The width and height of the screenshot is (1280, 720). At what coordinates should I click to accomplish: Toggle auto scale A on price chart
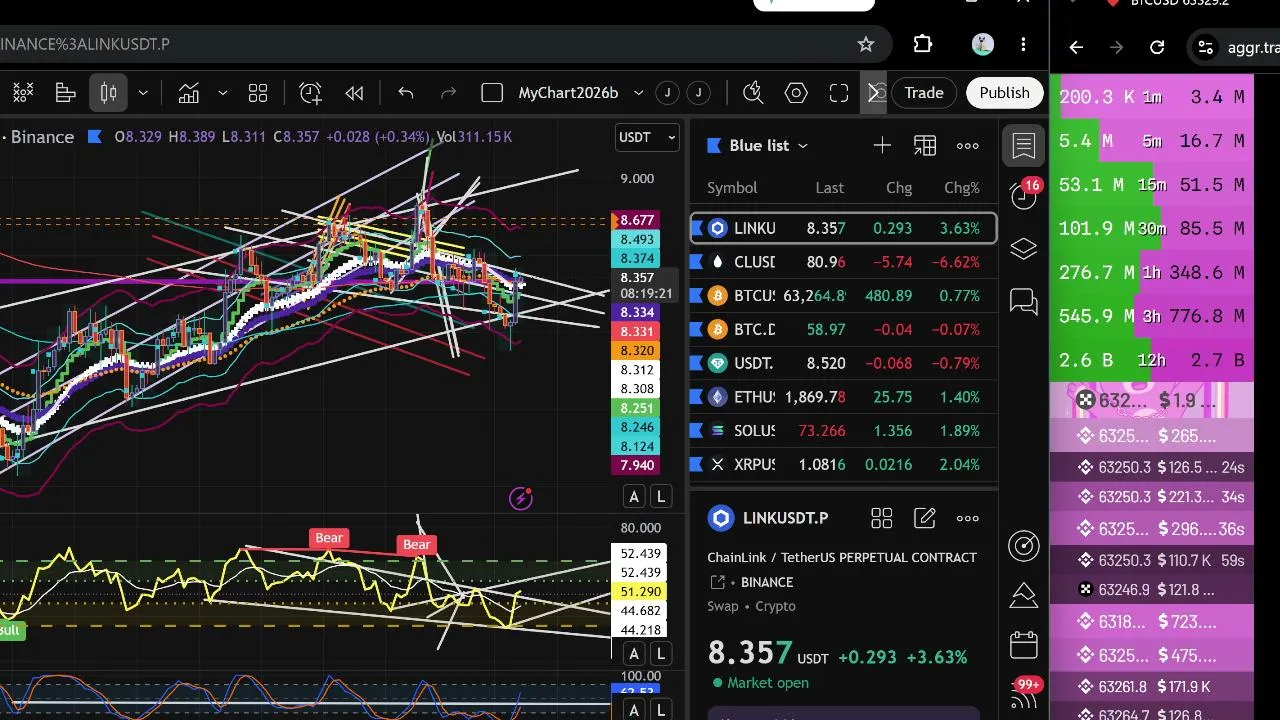pos(634,496)
